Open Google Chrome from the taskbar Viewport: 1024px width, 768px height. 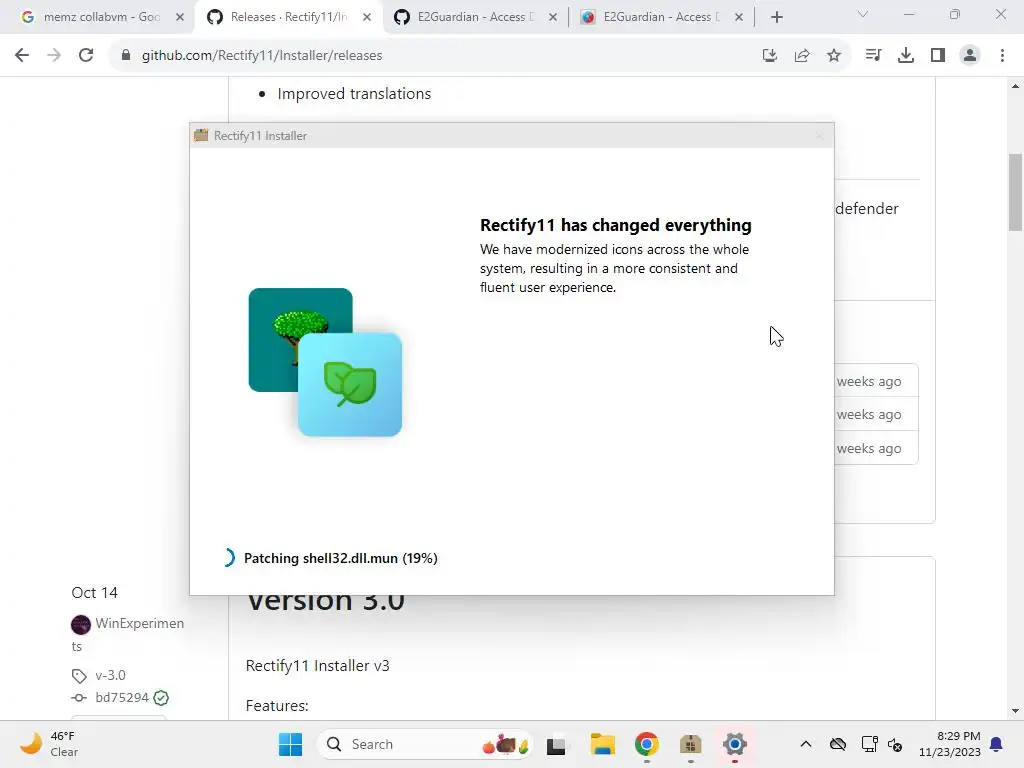[x=647, y=744]
